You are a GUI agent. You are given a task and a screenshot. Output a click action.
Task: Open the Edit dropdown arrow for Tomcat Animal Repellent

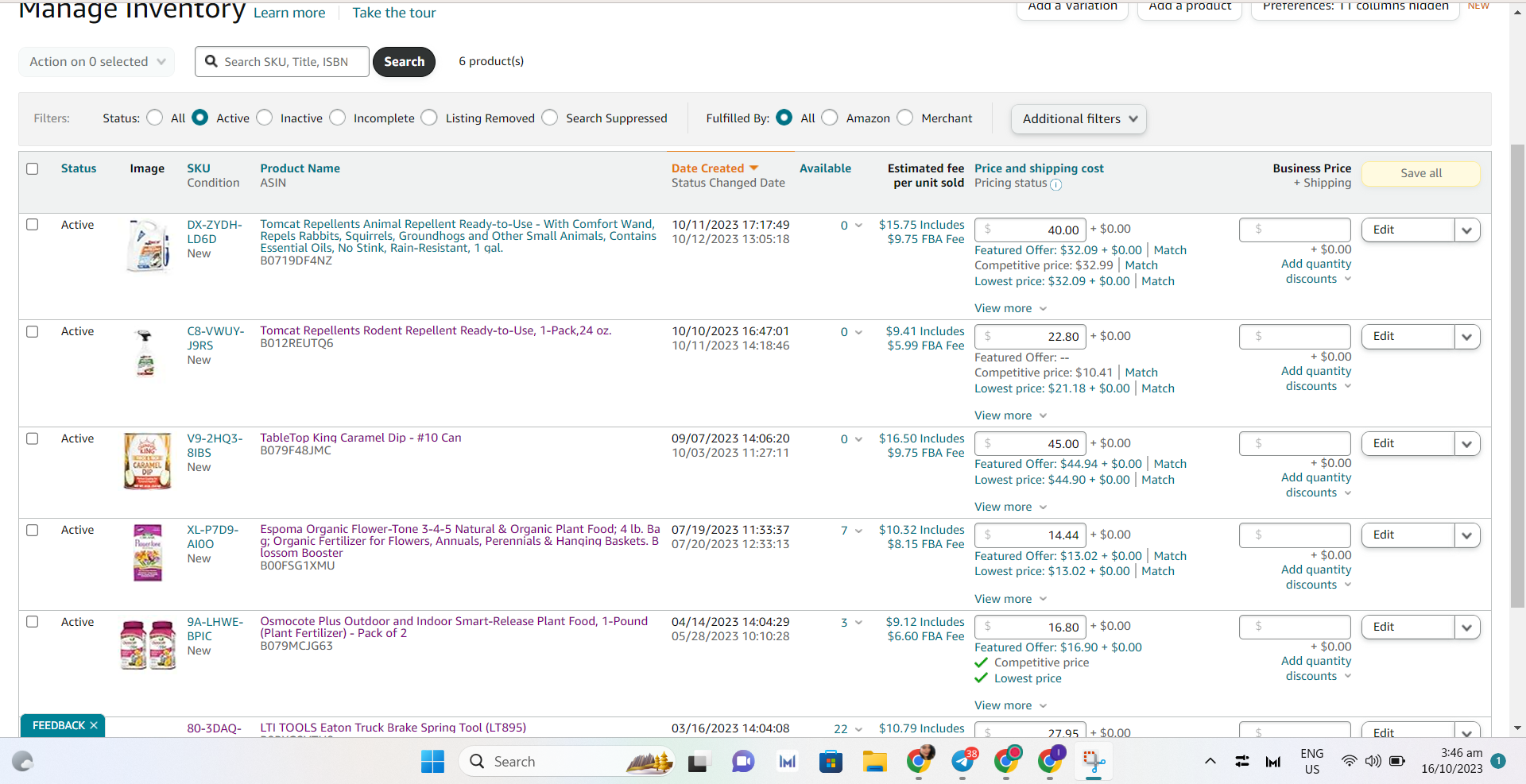(x=1467, y=230)
